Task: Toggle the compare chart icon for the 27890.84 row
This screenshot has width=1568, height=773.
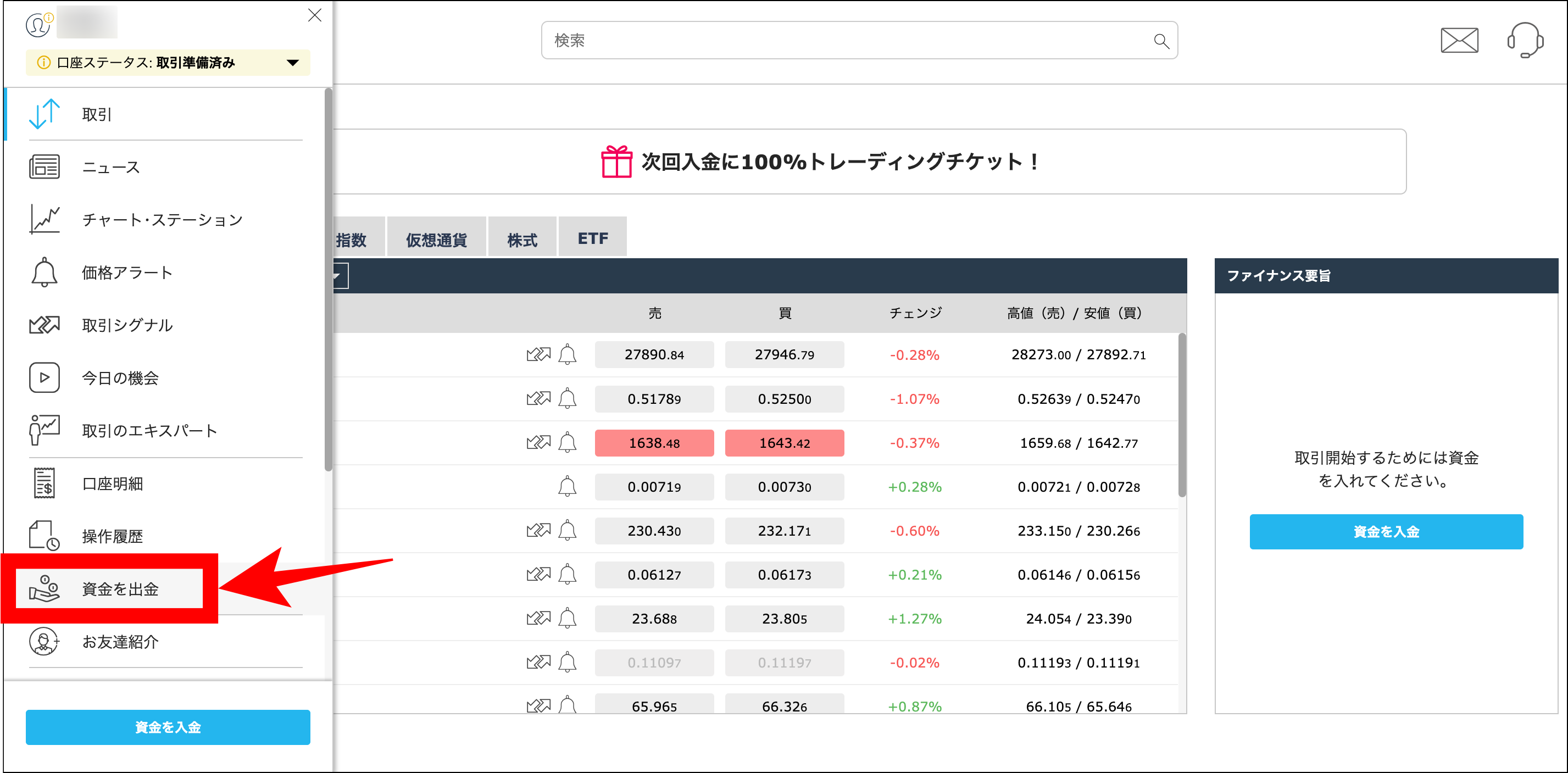Action: click(x=538, y=354)
